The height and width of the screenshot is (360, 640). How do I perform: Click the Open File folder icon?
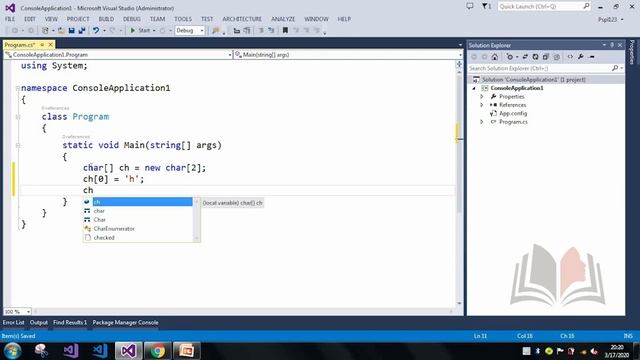click(61, 31)
